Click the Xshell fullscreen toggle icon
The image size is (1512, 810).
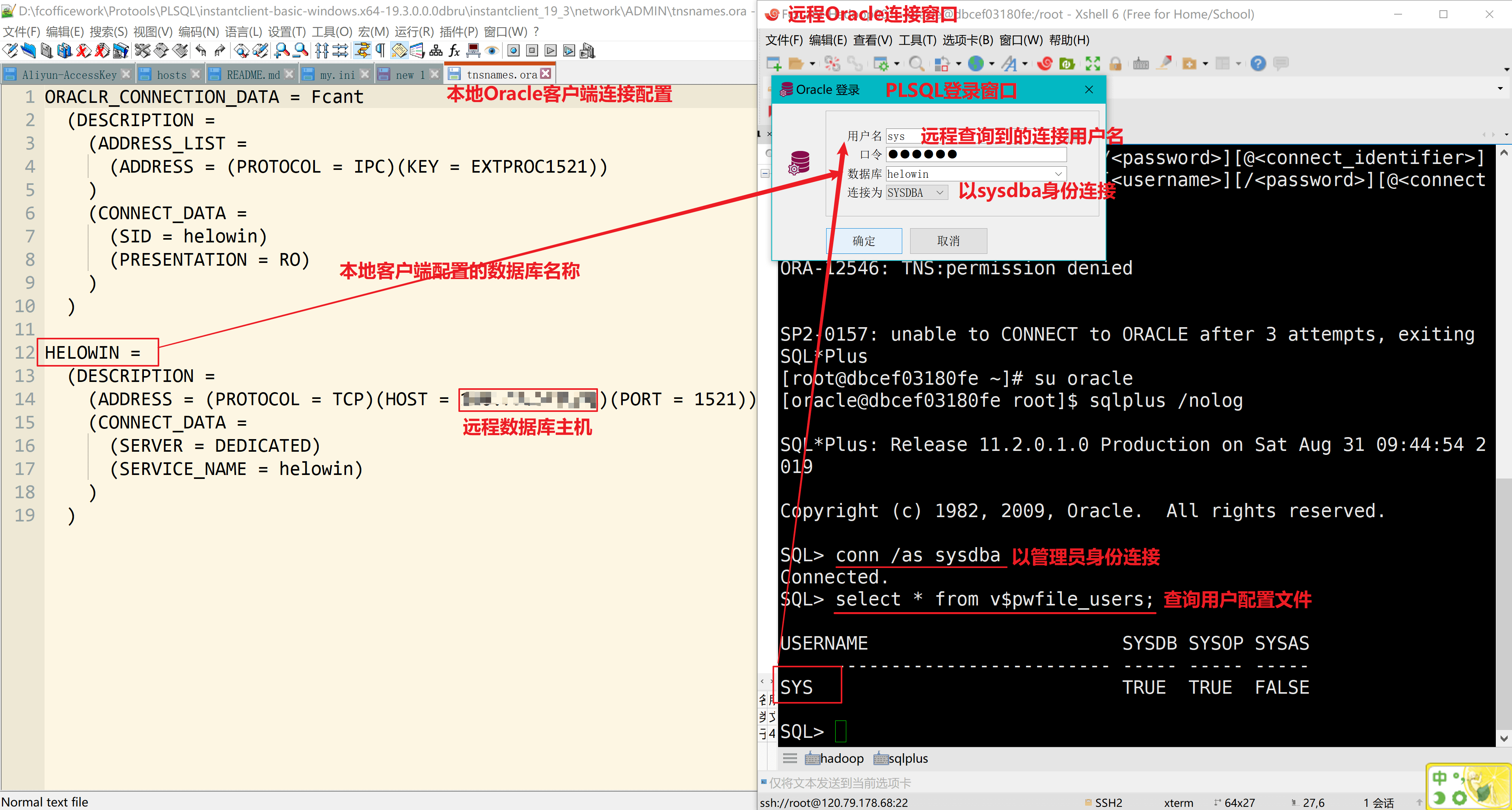(x=1092, y=63)
